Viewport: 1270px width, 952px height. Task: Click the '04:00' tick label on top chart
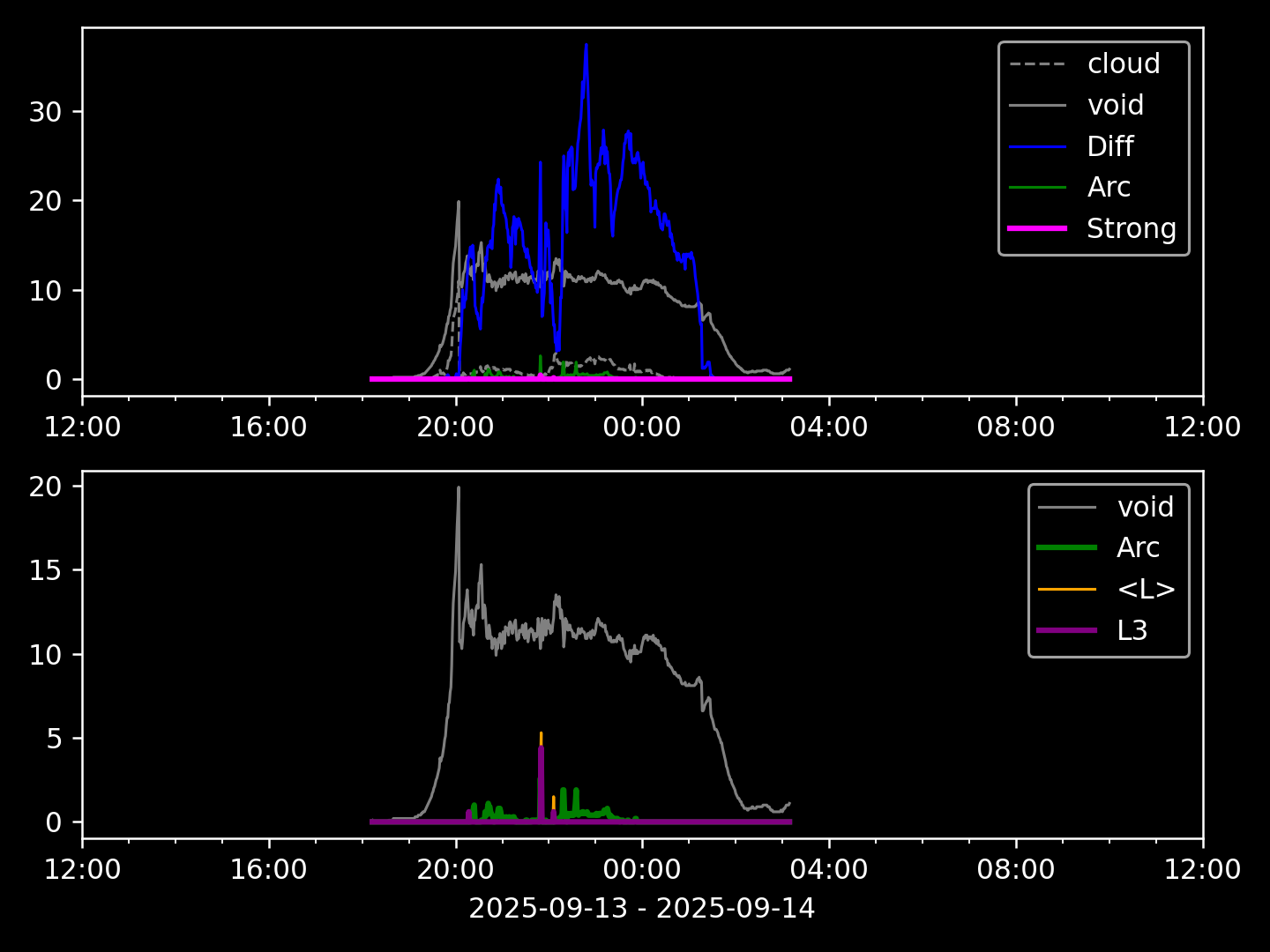(x=829, y=428)
